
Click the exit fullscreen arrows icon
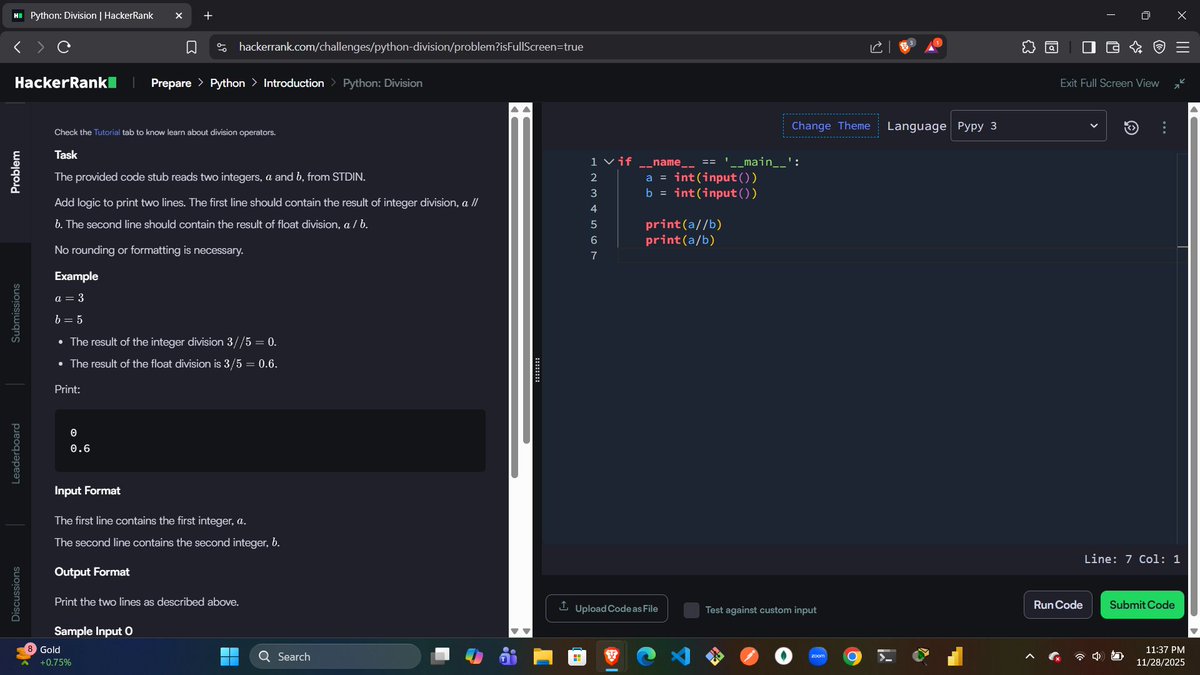tap(1180, 83)
